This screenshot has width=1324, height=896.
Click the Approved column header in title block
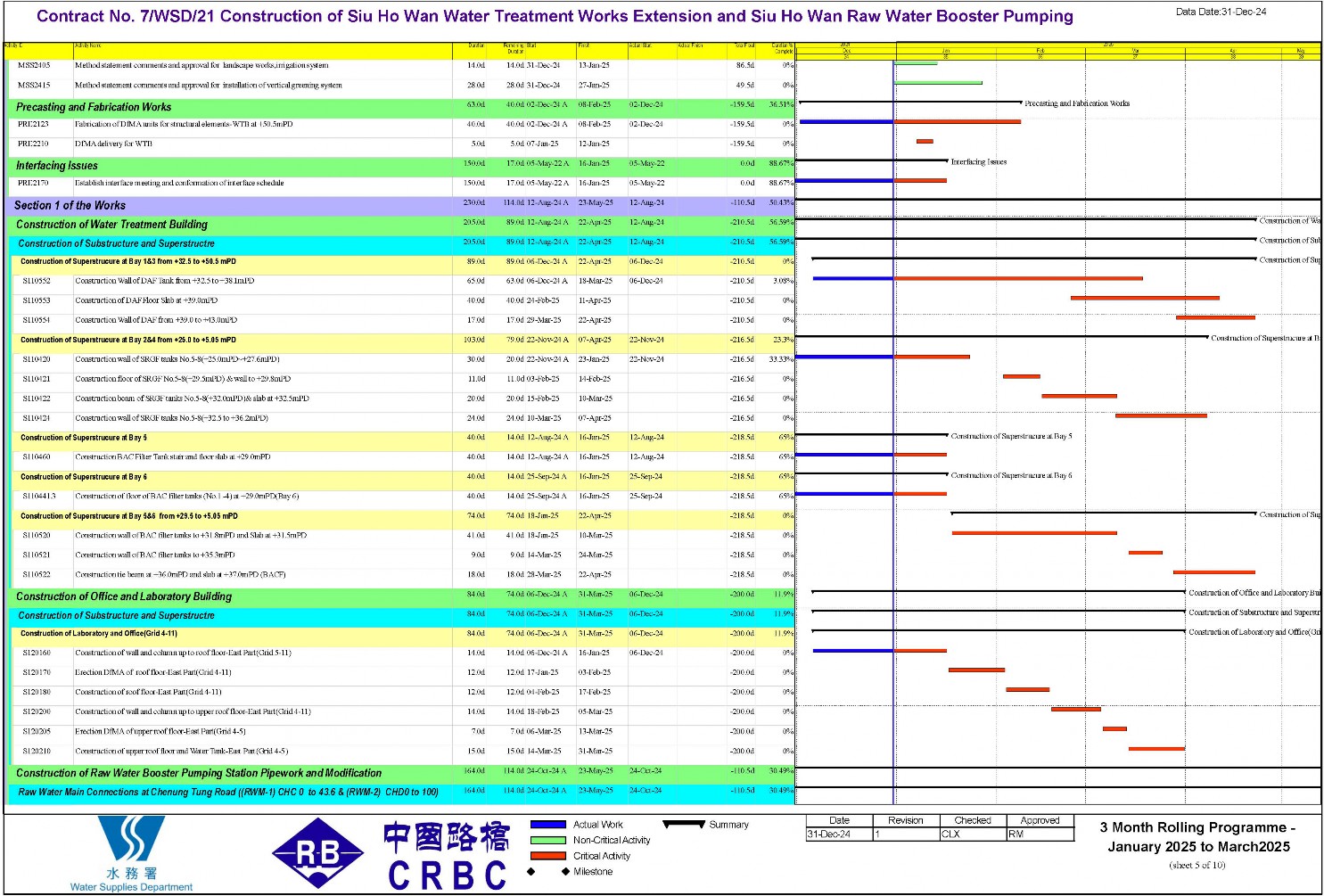1040,821
